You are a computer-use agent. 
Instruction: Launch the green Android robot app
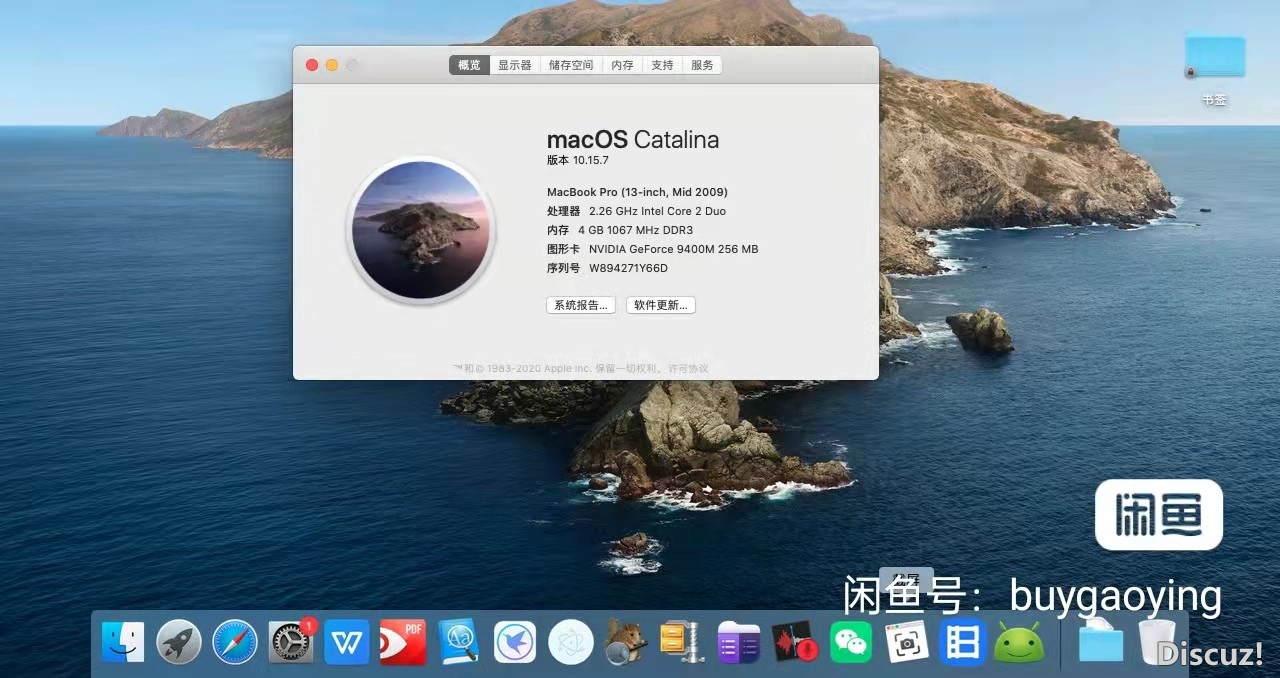point(1018,642)
